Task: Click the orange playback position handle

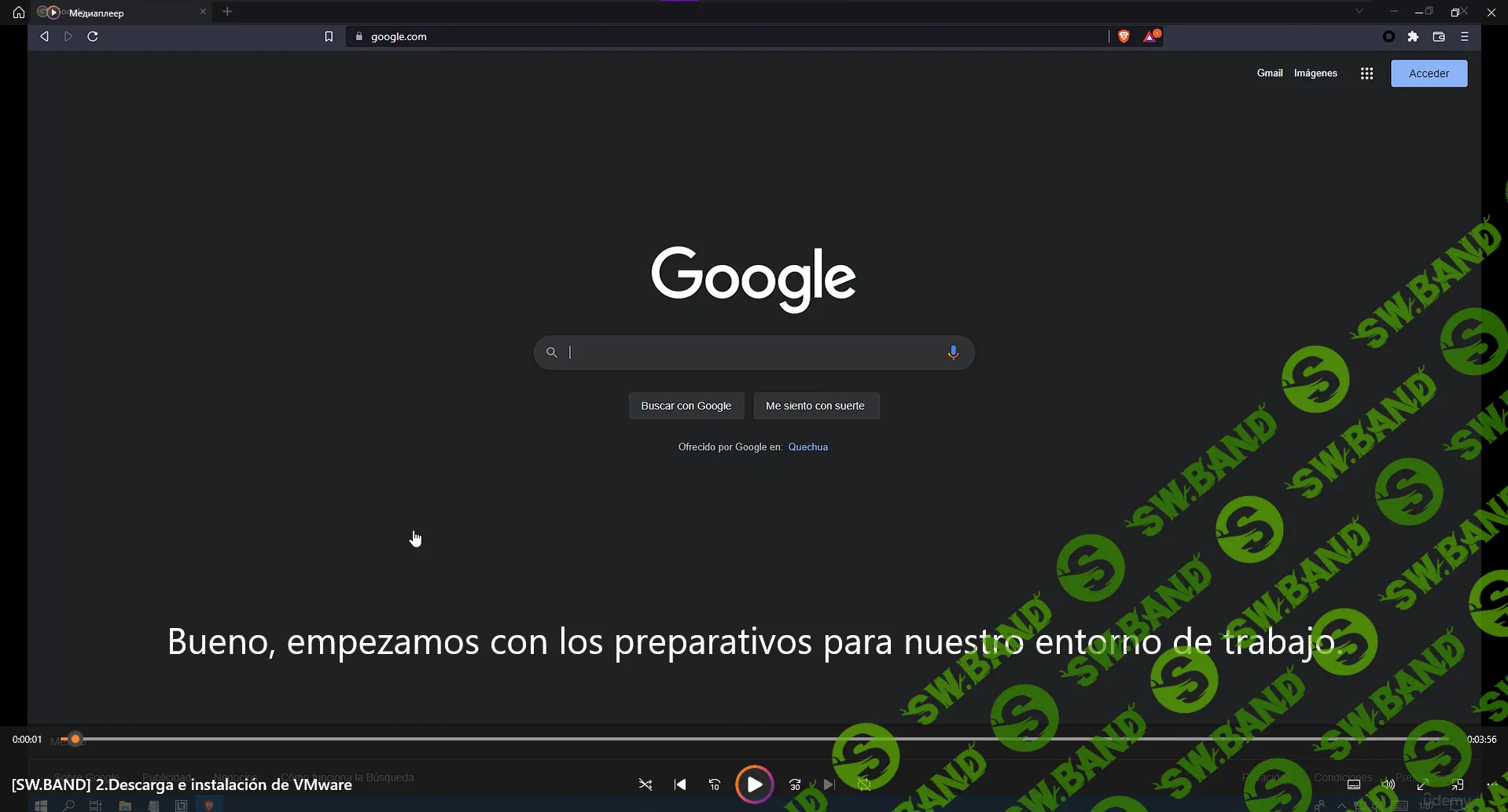Action: (75, 739)
